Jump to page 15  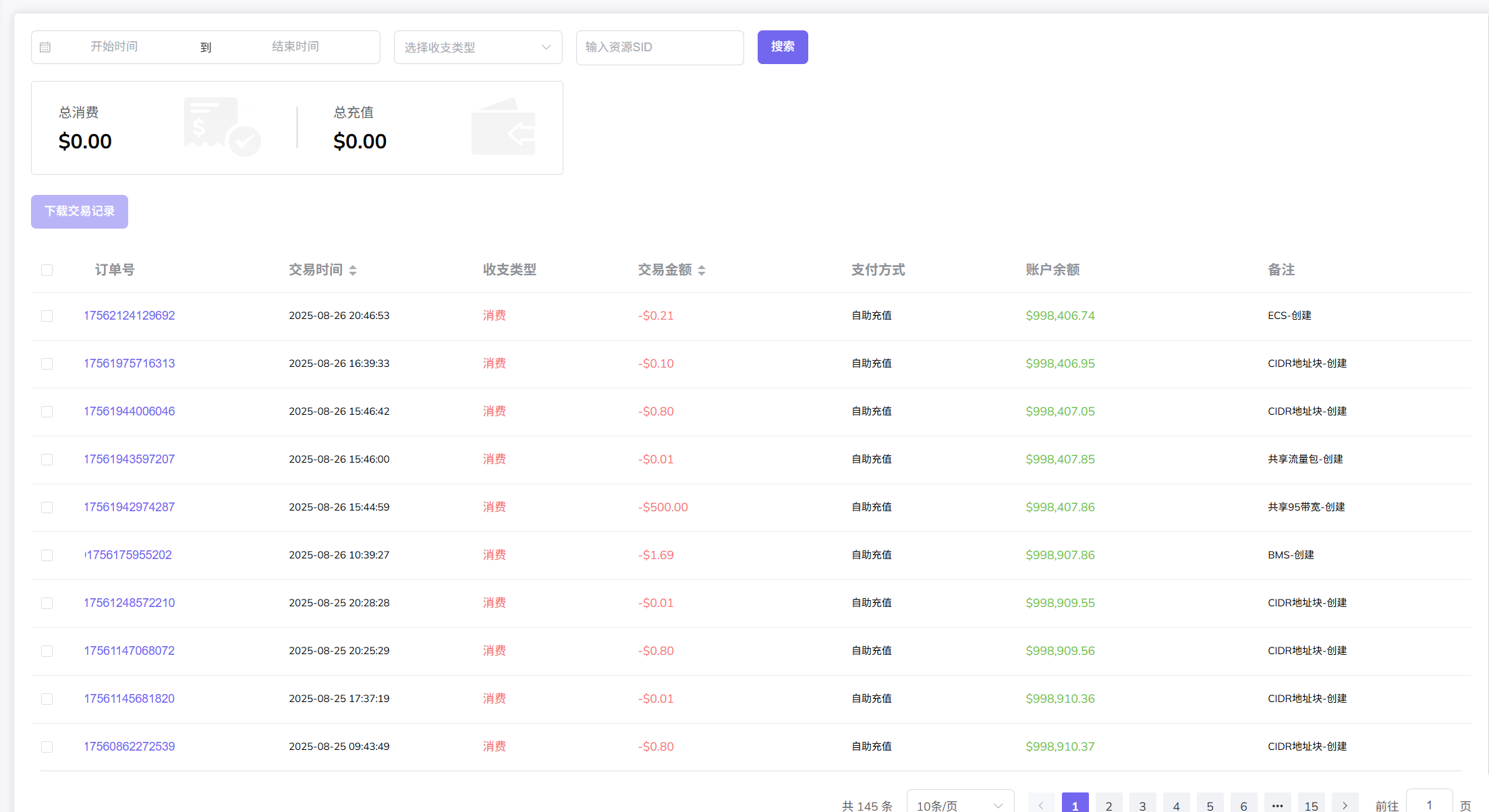point(1311,805)
